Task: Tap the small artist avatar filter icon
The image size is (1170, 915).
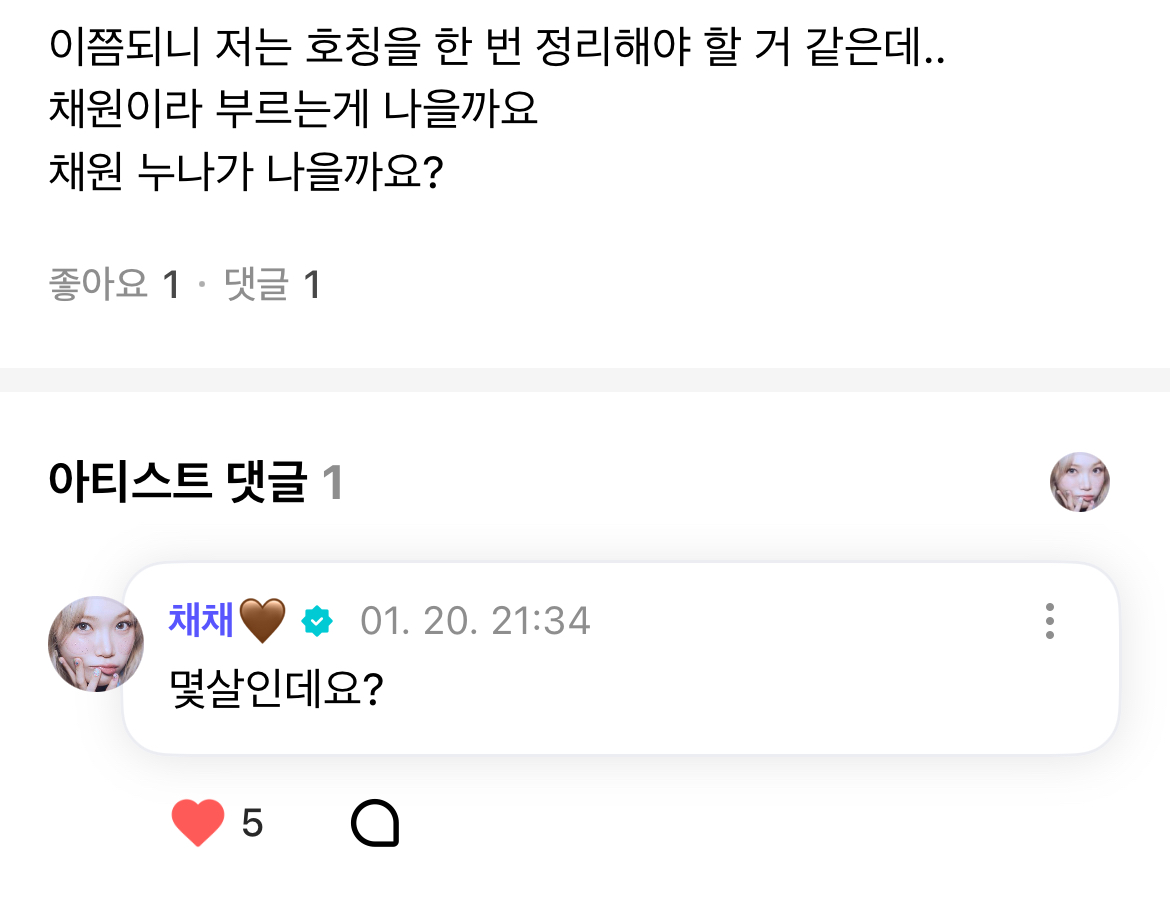Action: click(x=1079, y=482)
